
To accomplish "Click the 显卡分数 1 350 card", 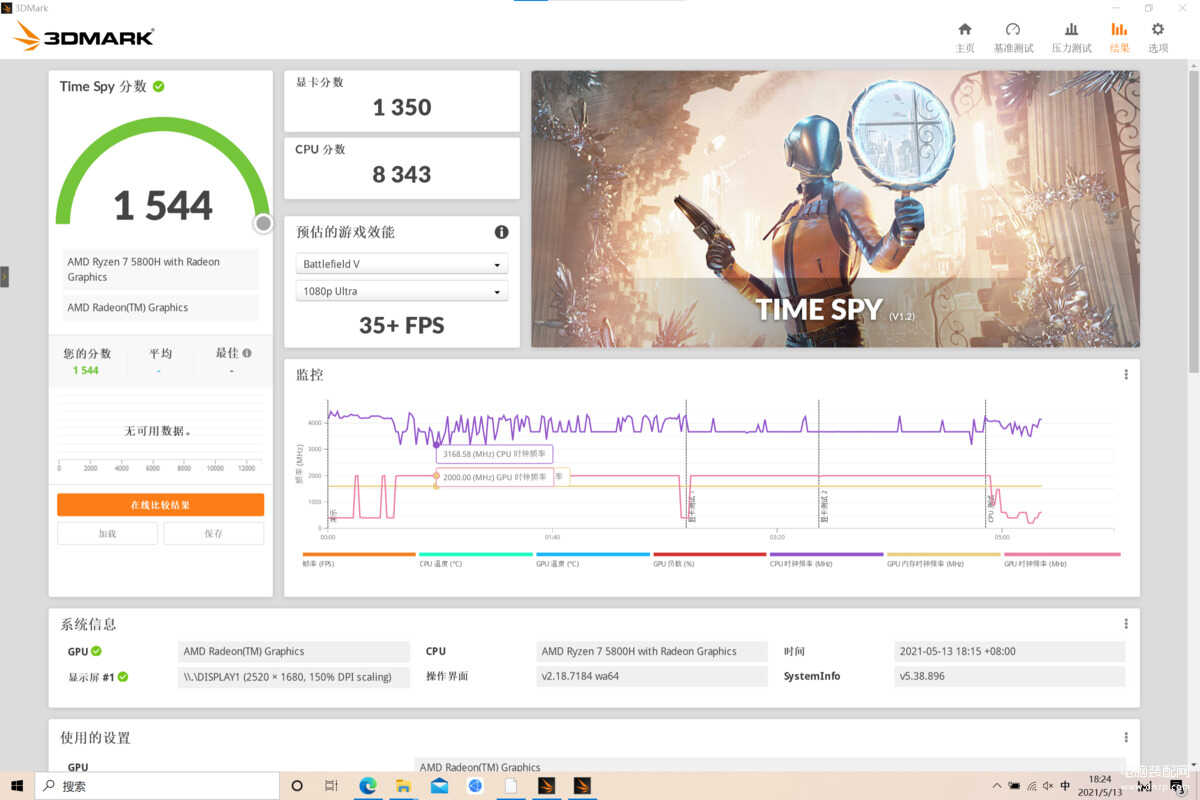I will [402, 101].
